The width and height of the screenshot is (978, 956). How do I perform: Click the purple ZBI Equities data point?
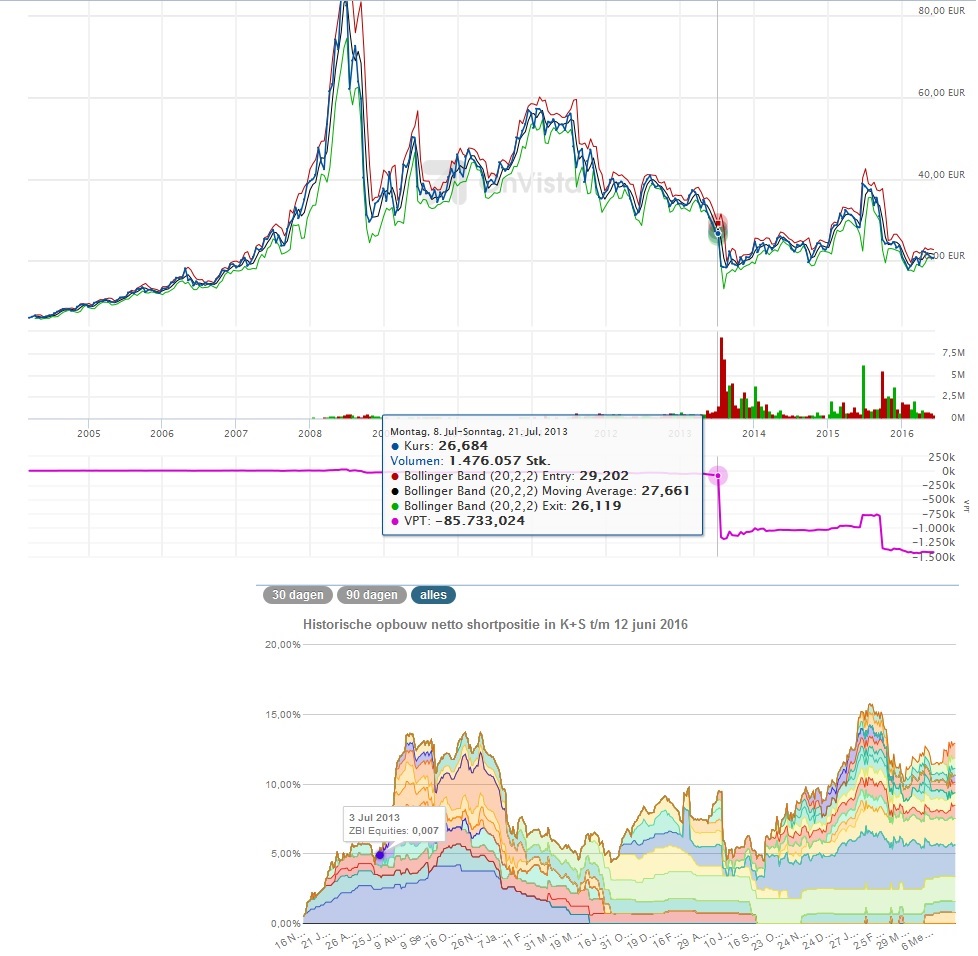point(380,855)
